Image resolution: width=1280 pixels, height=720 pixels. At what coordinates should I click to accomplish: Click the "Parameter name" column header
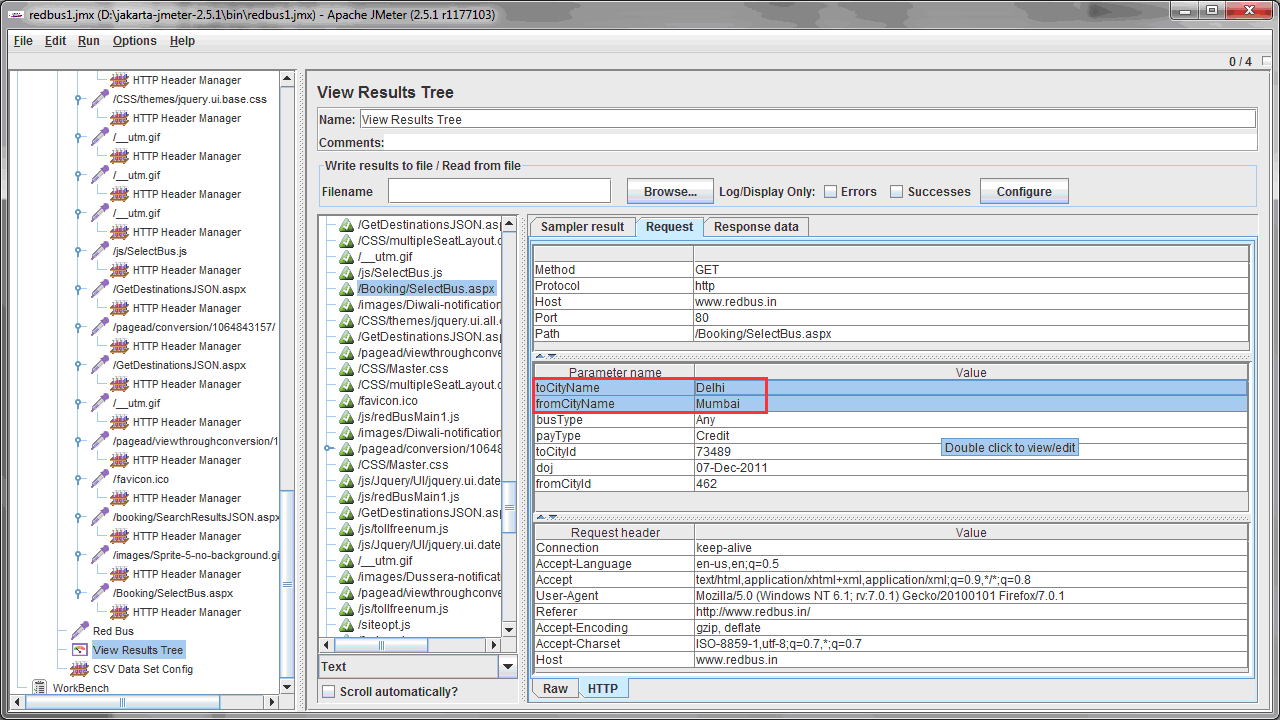[x=615, y=373]
